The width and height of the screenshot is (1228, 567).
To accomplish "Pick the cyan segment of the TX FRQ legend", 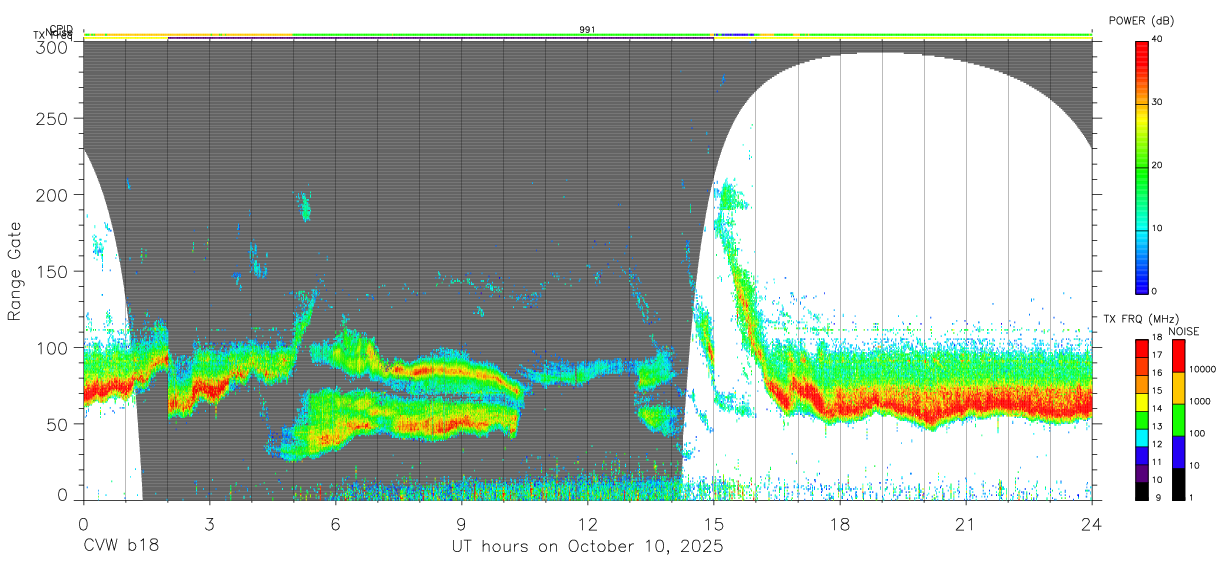I will pos(1141,438).
